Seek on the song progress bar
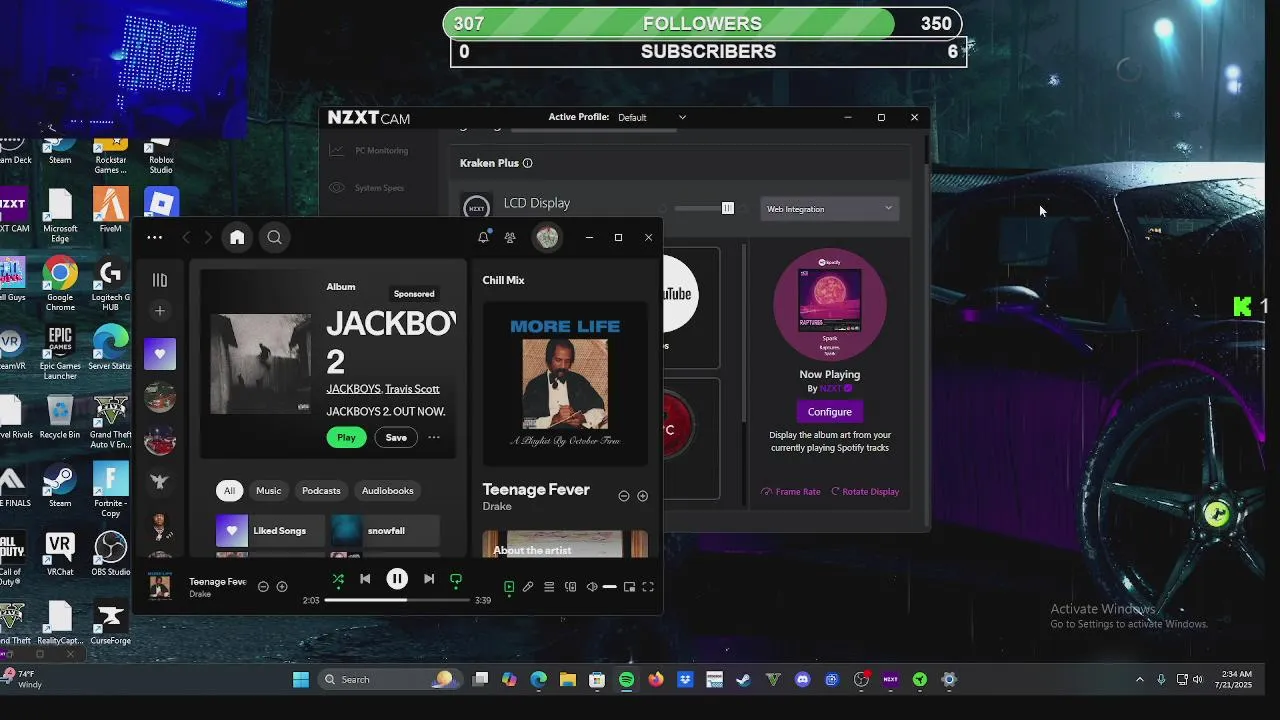 coord(397,600)
